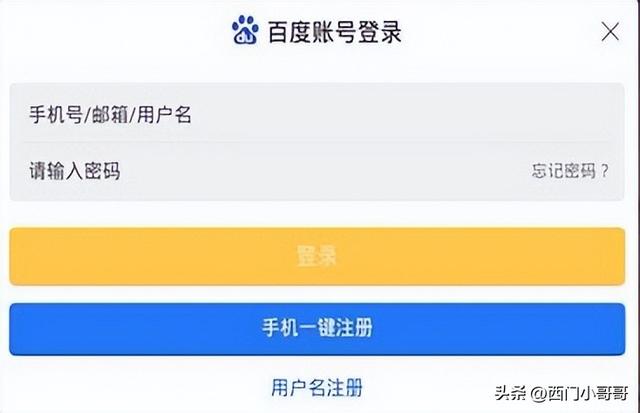This screenshot has width=640, height=413.
Task: Close the 百度账号登录 dialog
Action: coord(609,31)
